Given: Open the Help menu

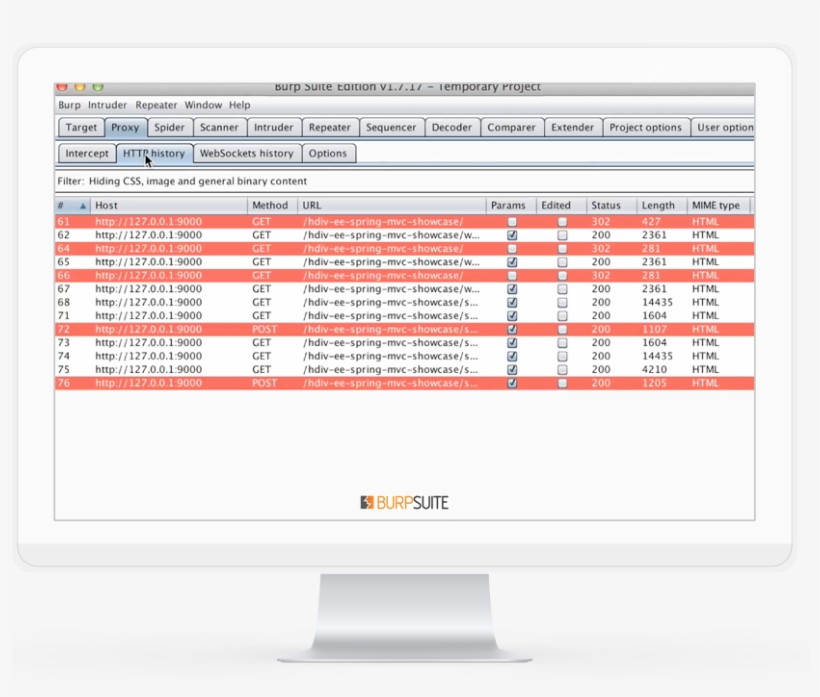Looking at the screenshot, I should click(240, 105).
